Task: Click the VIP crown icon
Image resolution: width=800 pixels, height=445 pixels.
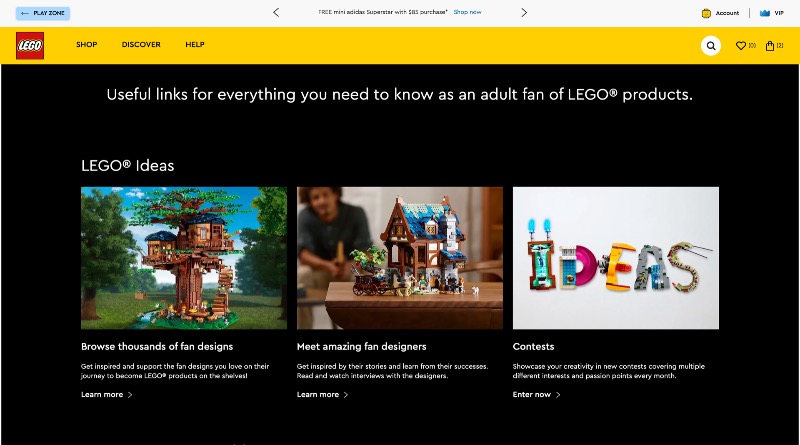Action: [x=764, y=13]
